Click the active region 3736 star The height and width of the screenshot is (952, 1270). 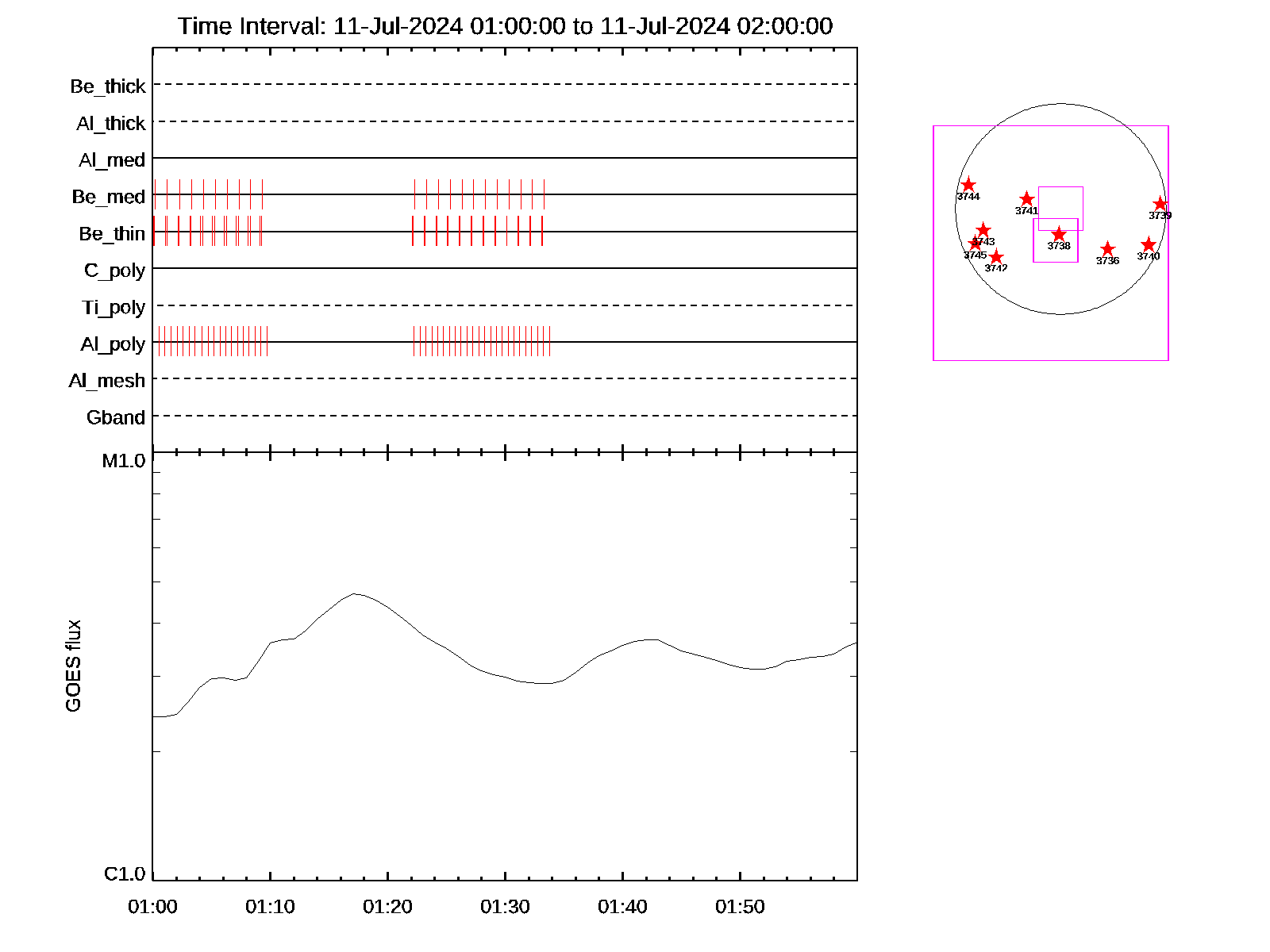[1107, 249]
